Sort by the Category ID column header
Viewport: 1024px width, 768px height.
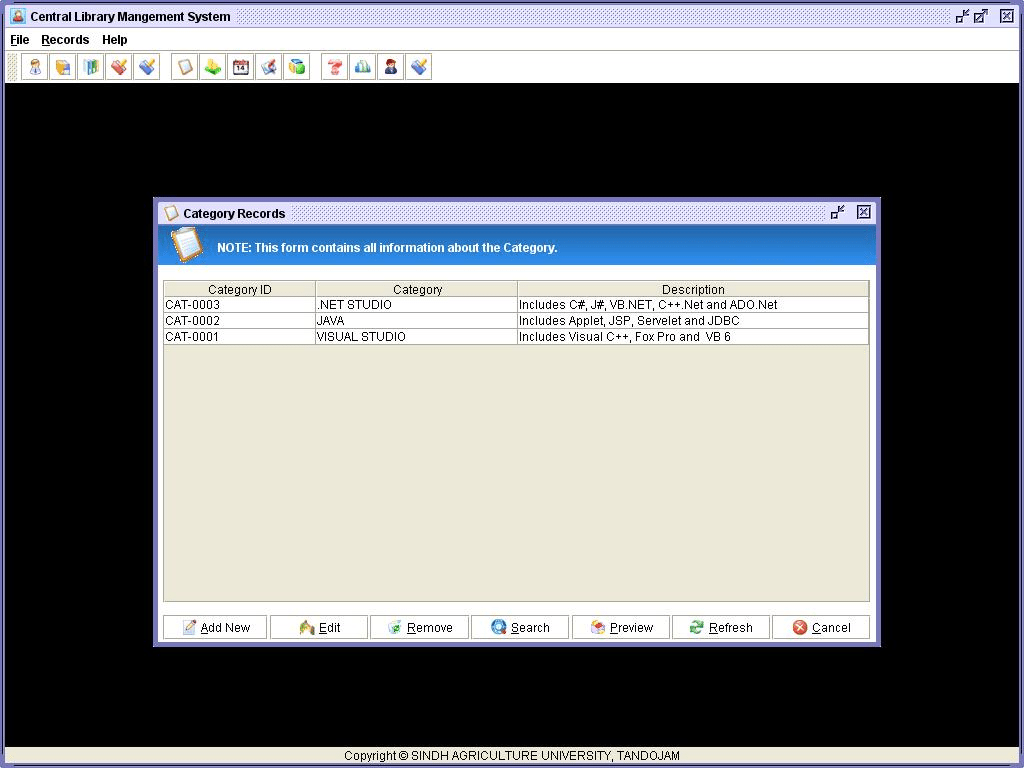(239, 289)
